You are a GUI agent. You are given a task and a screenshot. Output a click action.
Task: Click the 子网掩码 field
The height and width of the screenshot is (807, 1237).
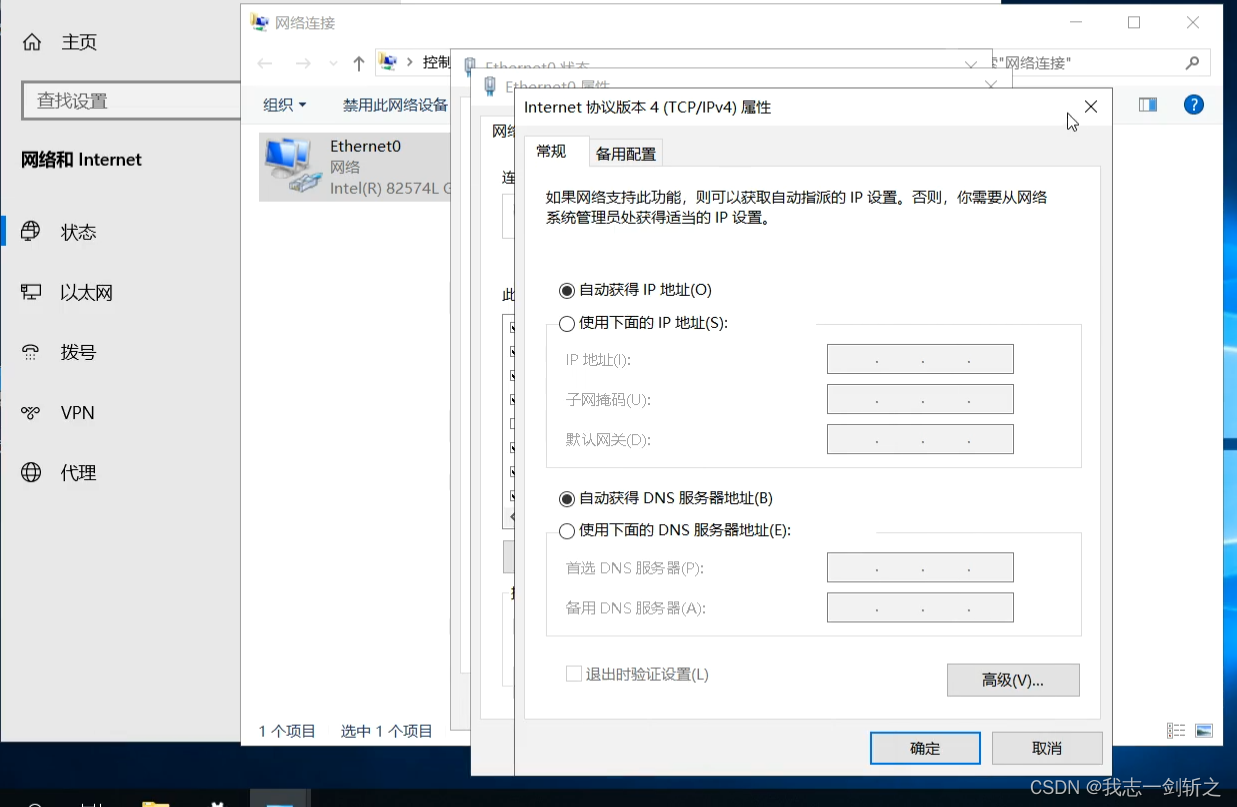tap(920, 399)
